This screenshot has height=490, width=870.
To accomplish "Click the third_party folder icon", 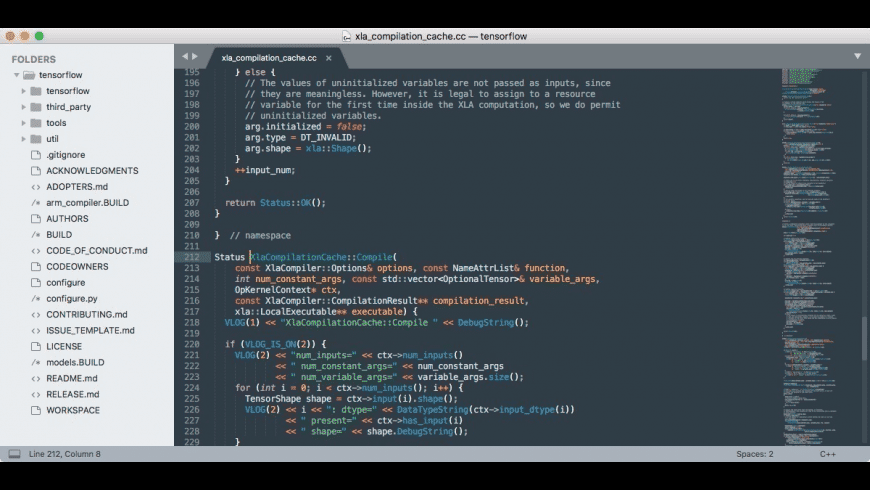I will coord(36,107).
